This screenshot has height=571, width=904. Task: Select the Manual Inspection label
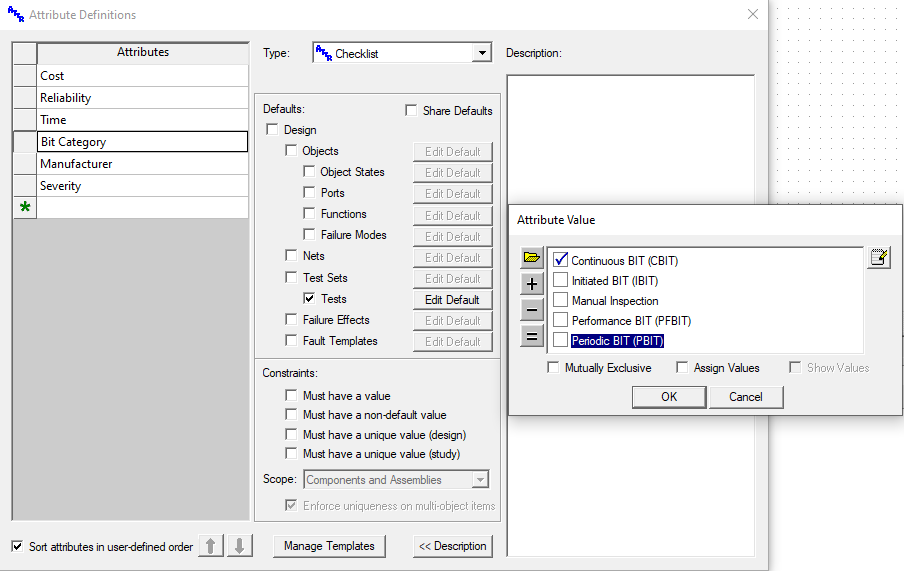pyautogui.click(x=615, y=300)
